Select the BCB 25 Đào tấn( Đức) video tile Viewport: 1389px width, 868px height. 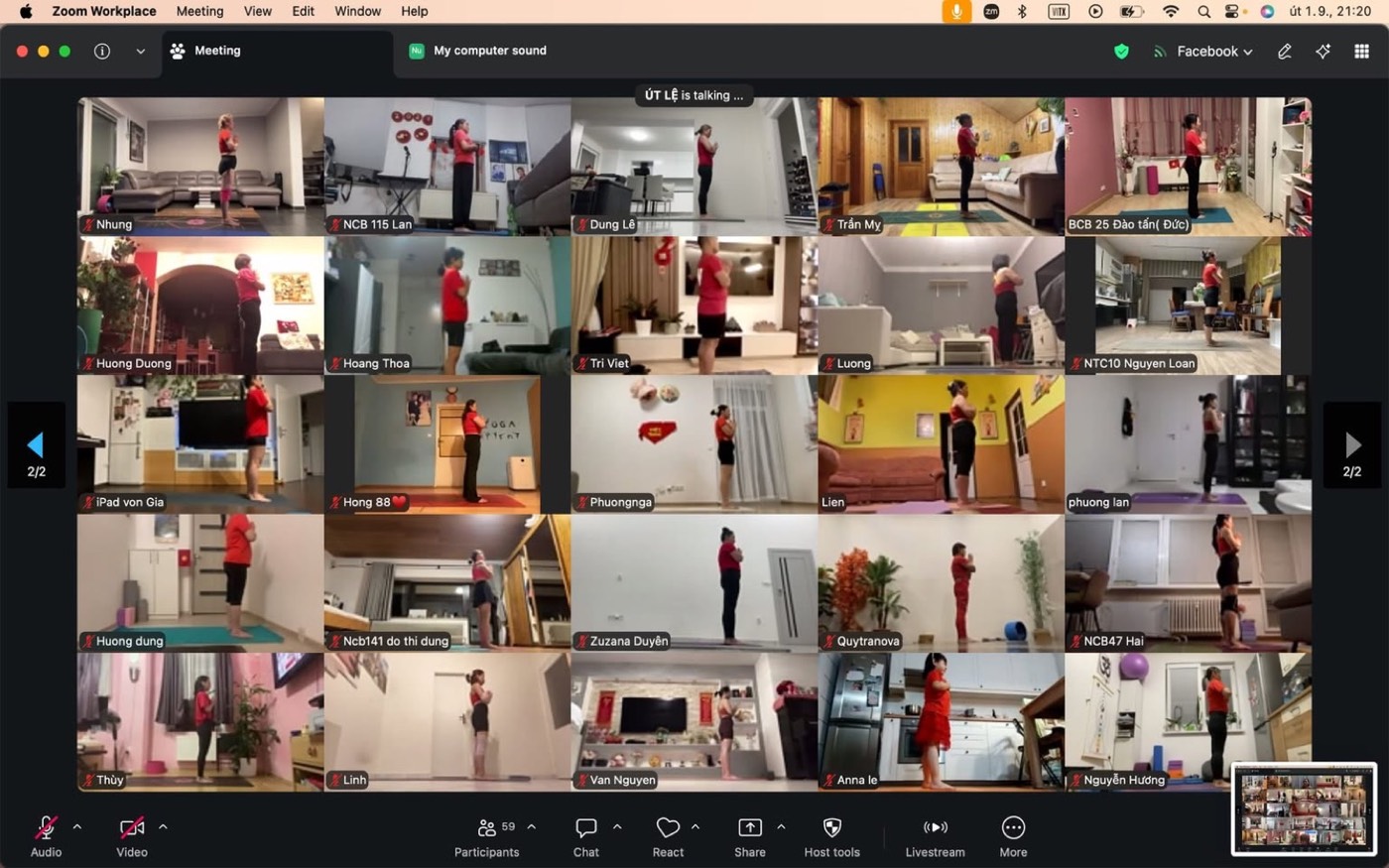(x=1188, y=167)
